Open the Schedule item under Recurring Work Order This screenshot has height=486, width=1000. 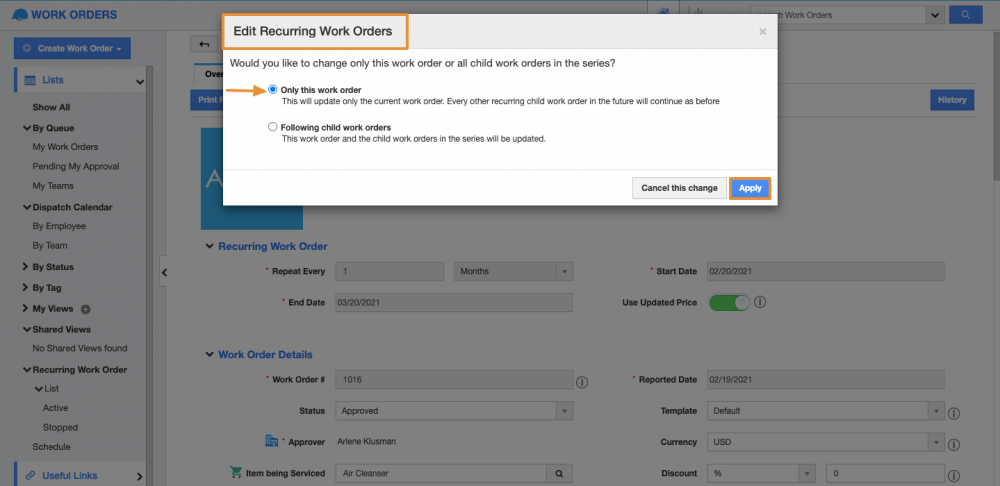pyautogui.click(x=51, y=447)
